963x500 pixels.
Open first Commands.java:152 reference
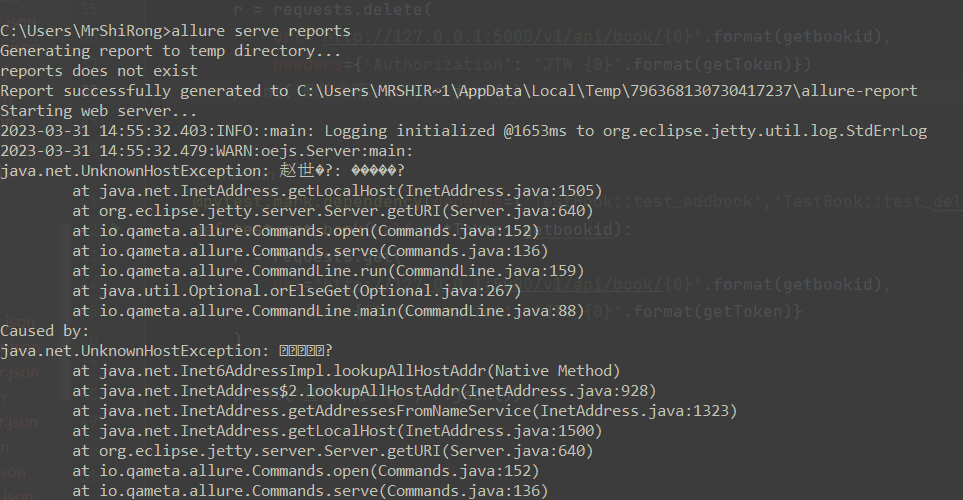click(x=459, y=231)
